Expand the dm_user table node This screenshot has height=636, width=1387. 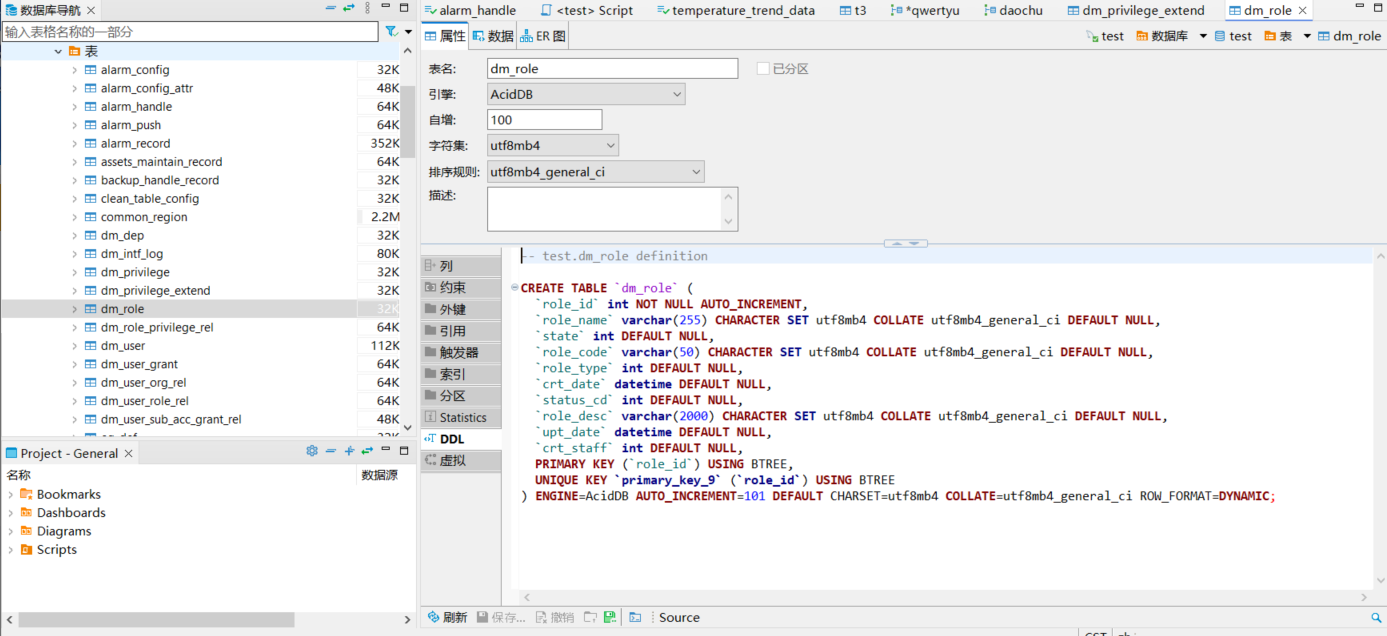(x=74, y=346)
